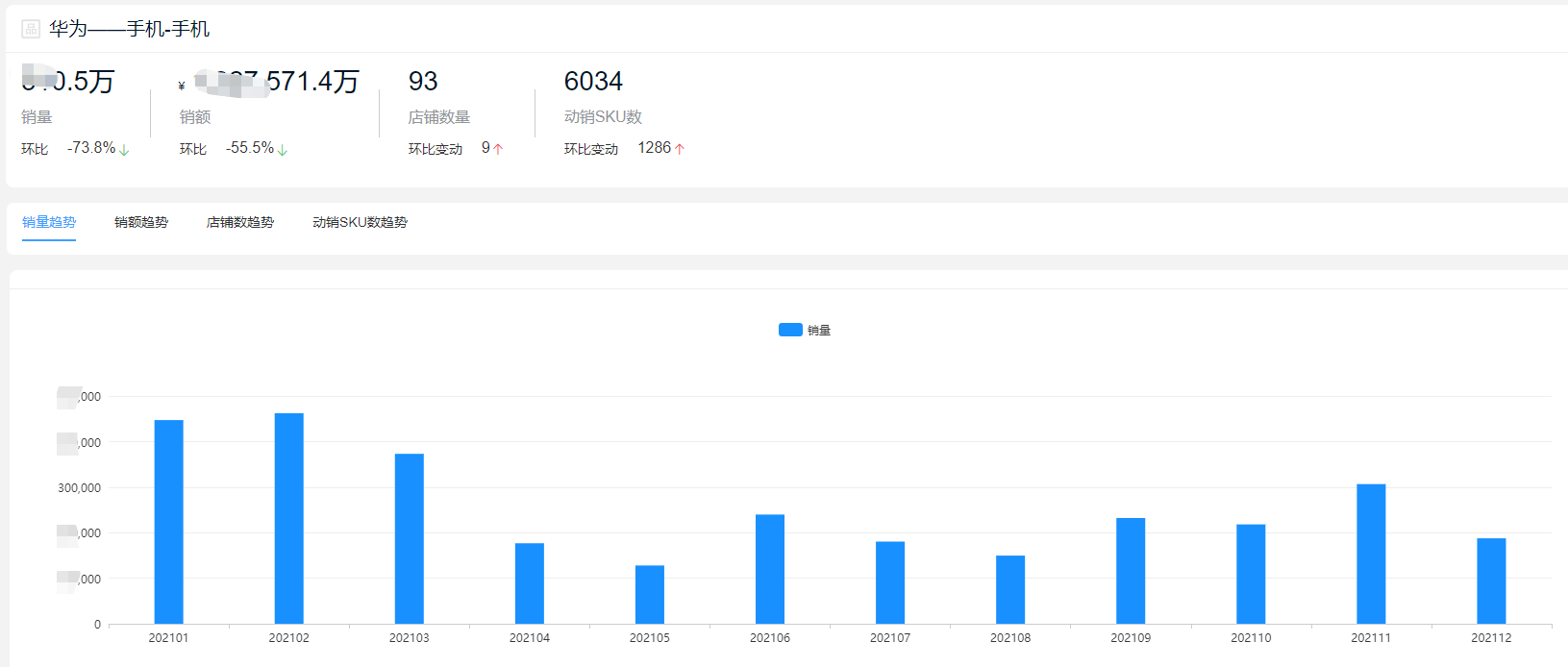Image resolution: width=1568 pixels, height=667 pixels.
Task: Click the green down arrow beside -55.5%
Action: coord(283,149)
